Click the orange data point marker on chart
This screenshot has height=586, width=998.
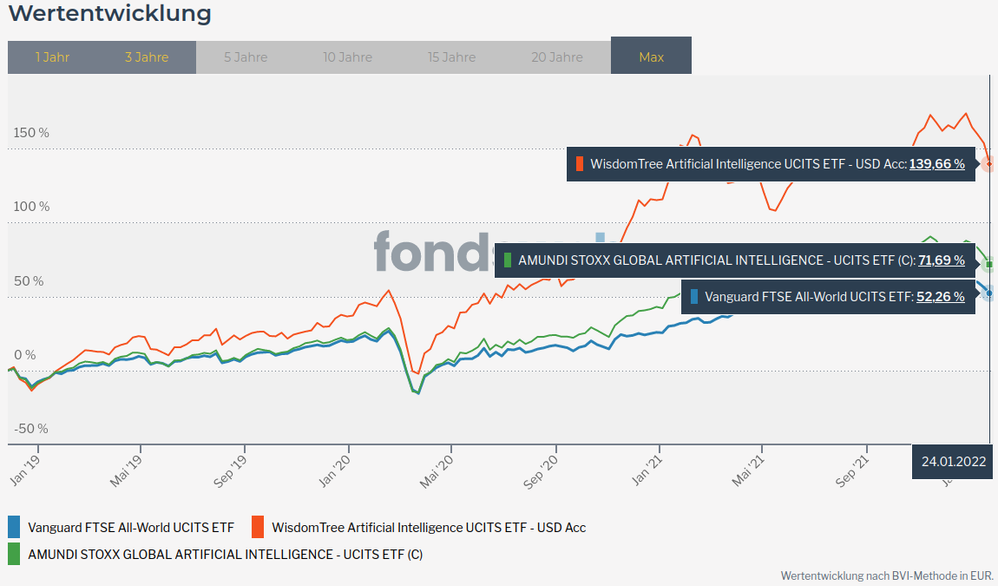(x=988, y=163)
